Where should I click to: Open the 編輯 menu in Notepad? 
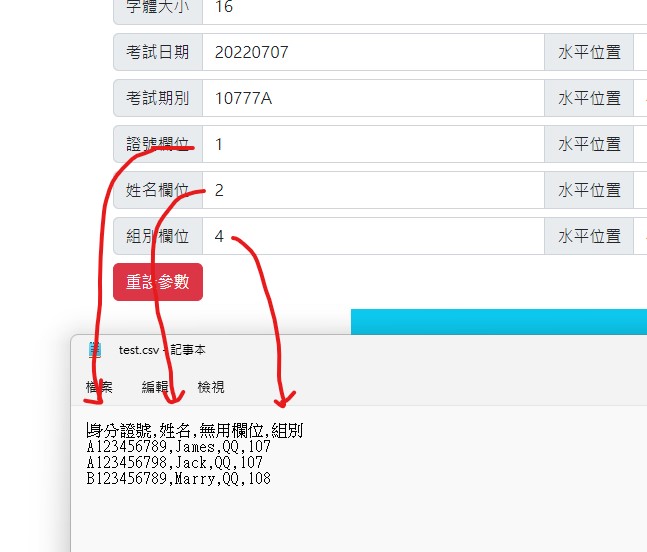(155, 387)
